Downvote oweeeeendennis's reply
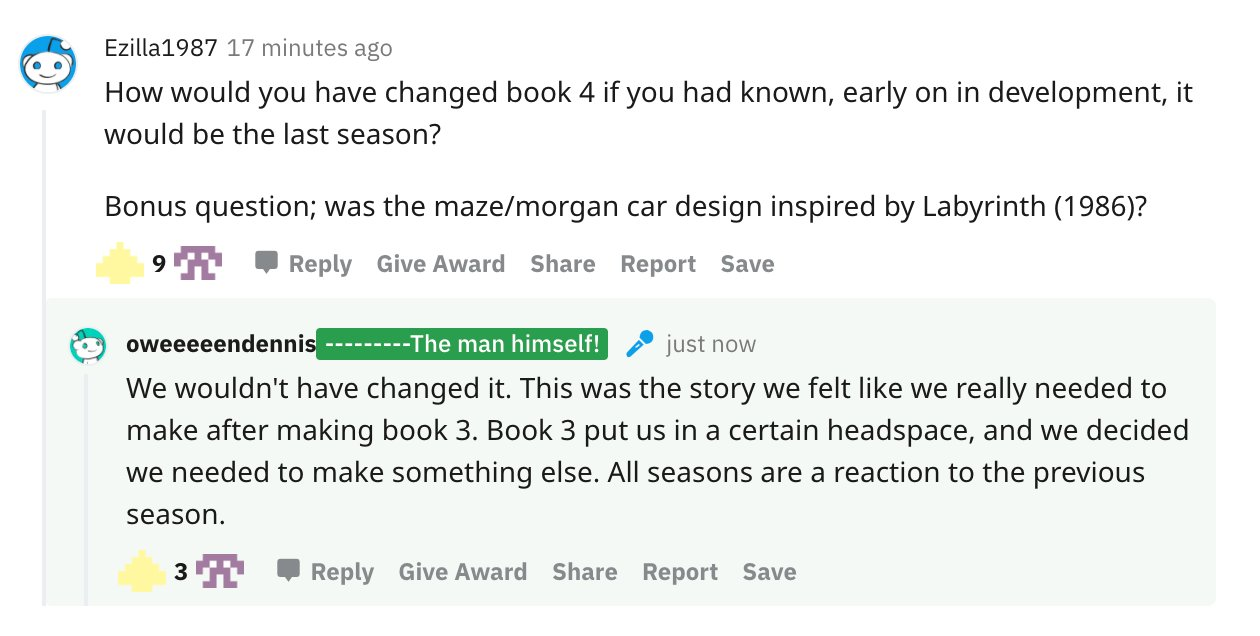Screen dimensions: 1260x636 coord(220,571)
